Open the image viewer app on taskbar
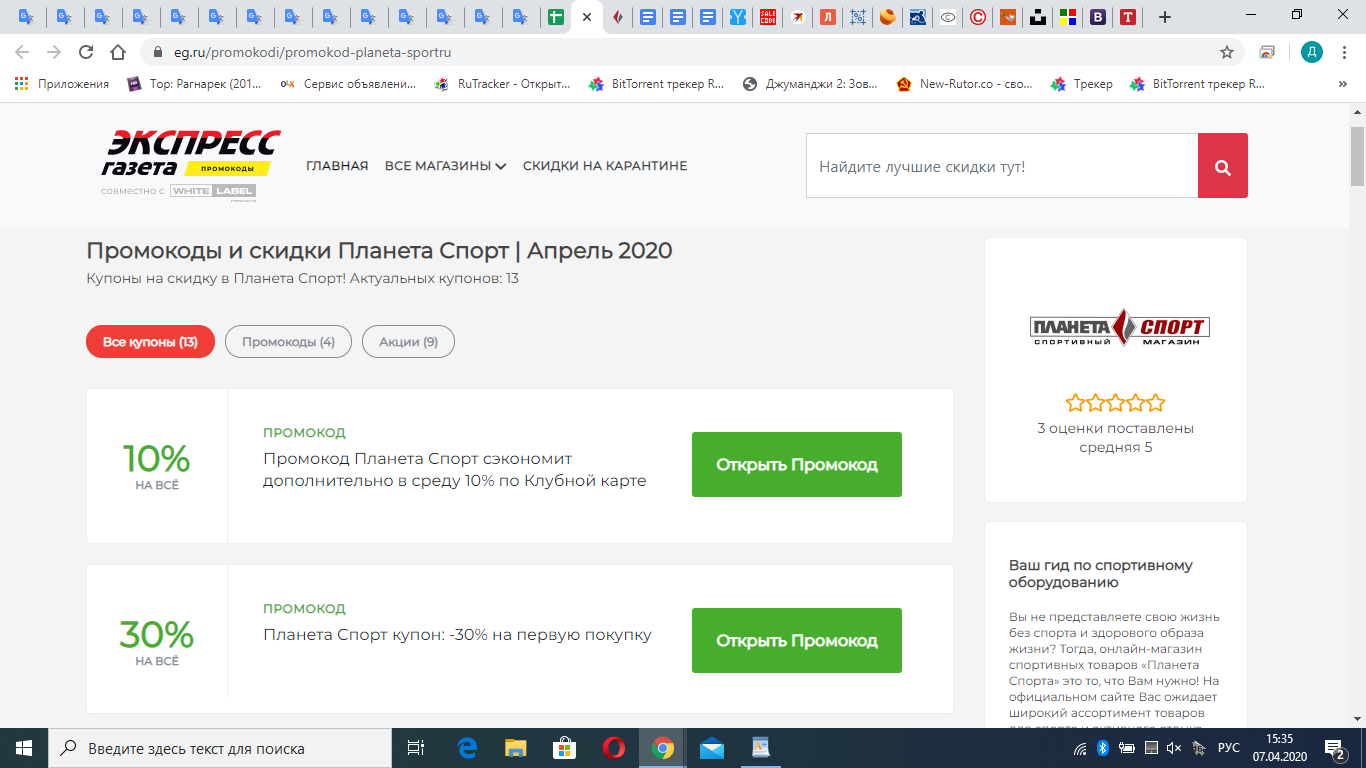The height and width of the screenshot is (768, 1366). [x=760, y=748]
